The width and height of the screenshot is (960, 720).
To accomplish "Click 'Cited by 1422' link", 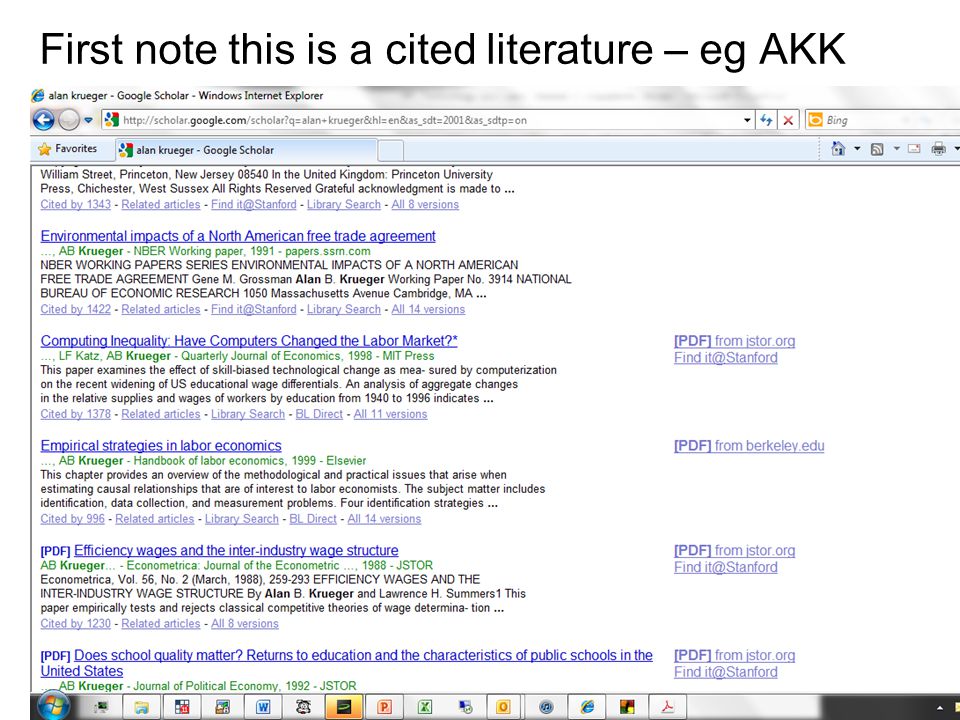I will (75, 309).
